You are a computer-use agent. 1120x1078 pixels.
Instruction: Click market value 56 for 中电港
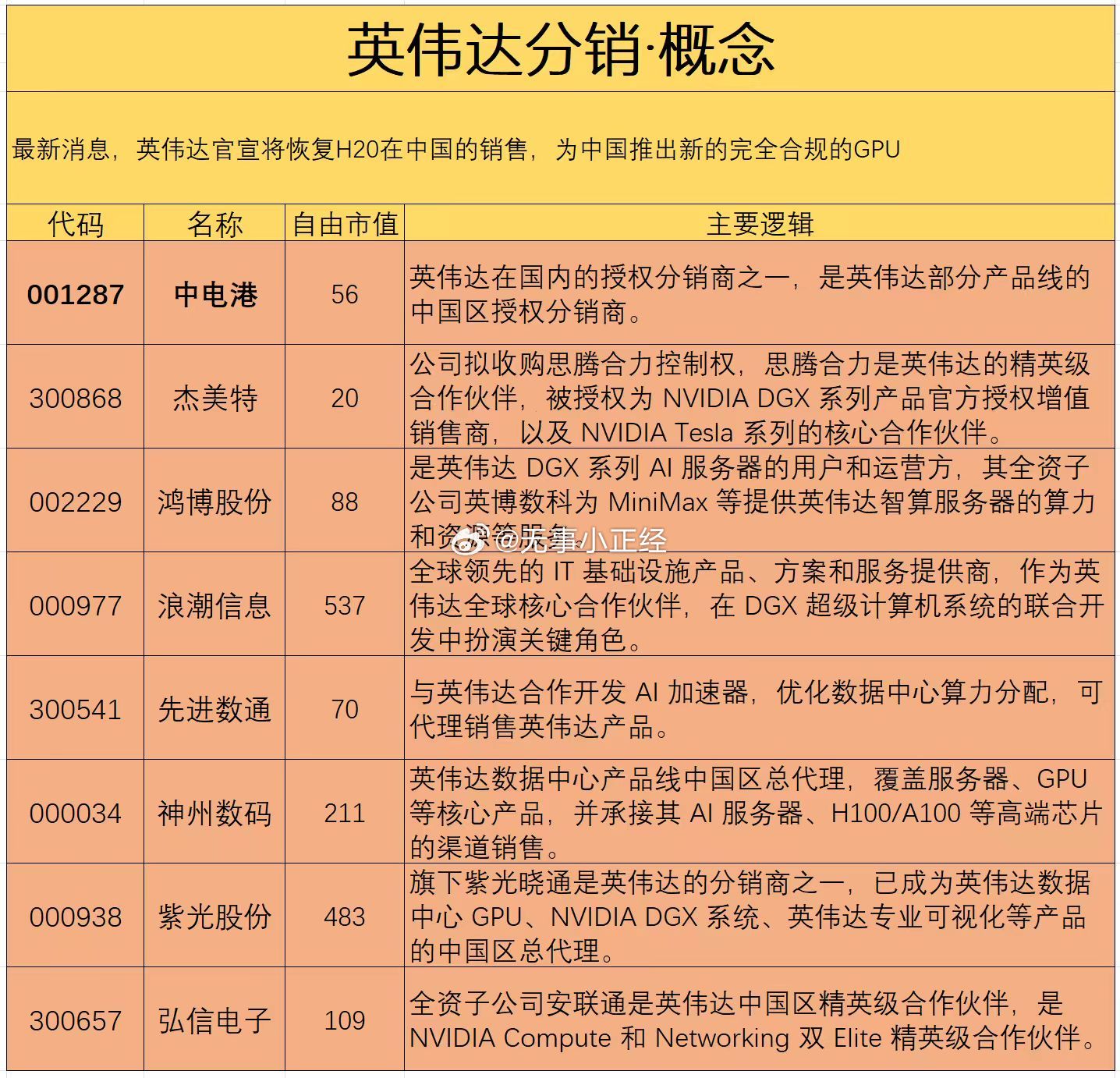[x=345, y=293]
